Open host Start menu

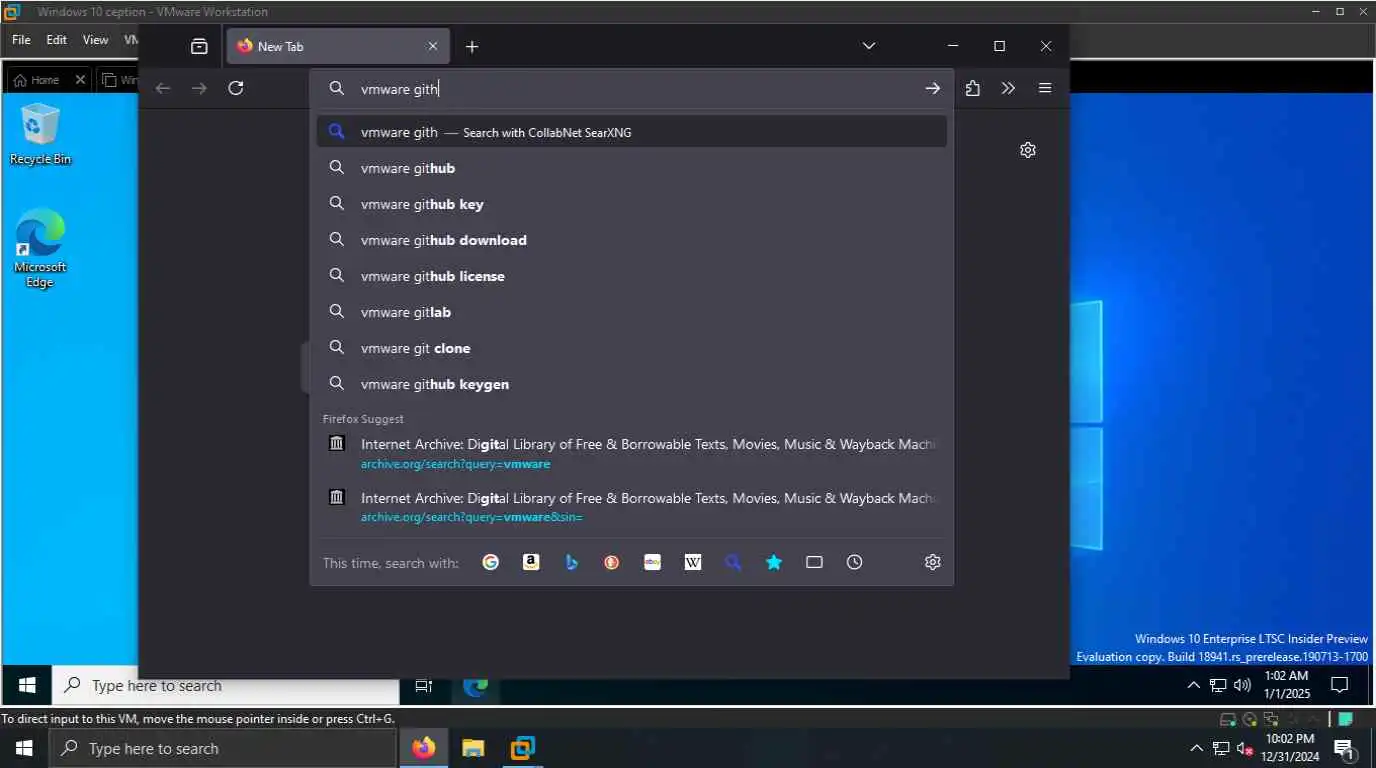point(24,748)
